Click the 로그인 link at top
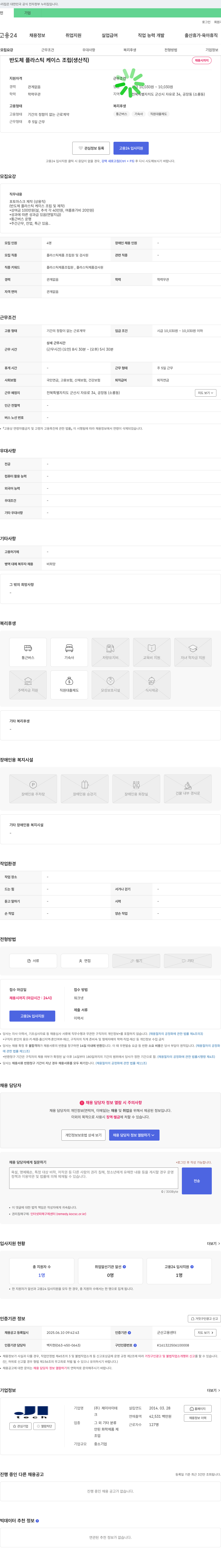The width and height of the screenshot is (221, 1568). pos(206,22)
